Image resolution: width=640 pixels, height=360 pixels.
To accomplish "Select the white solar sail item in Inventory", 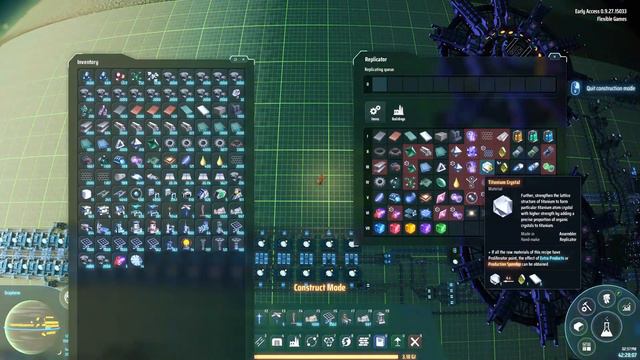I will click(136, 260).
